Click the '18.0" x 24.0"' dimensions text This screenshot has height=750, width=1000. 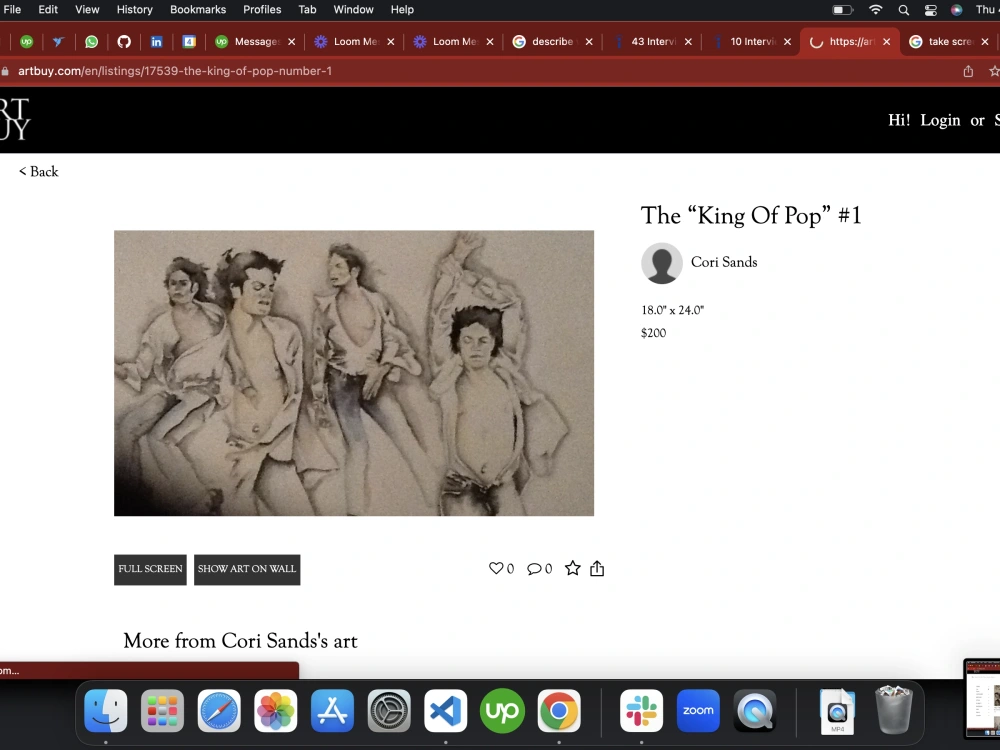click(x=672, y=310)
